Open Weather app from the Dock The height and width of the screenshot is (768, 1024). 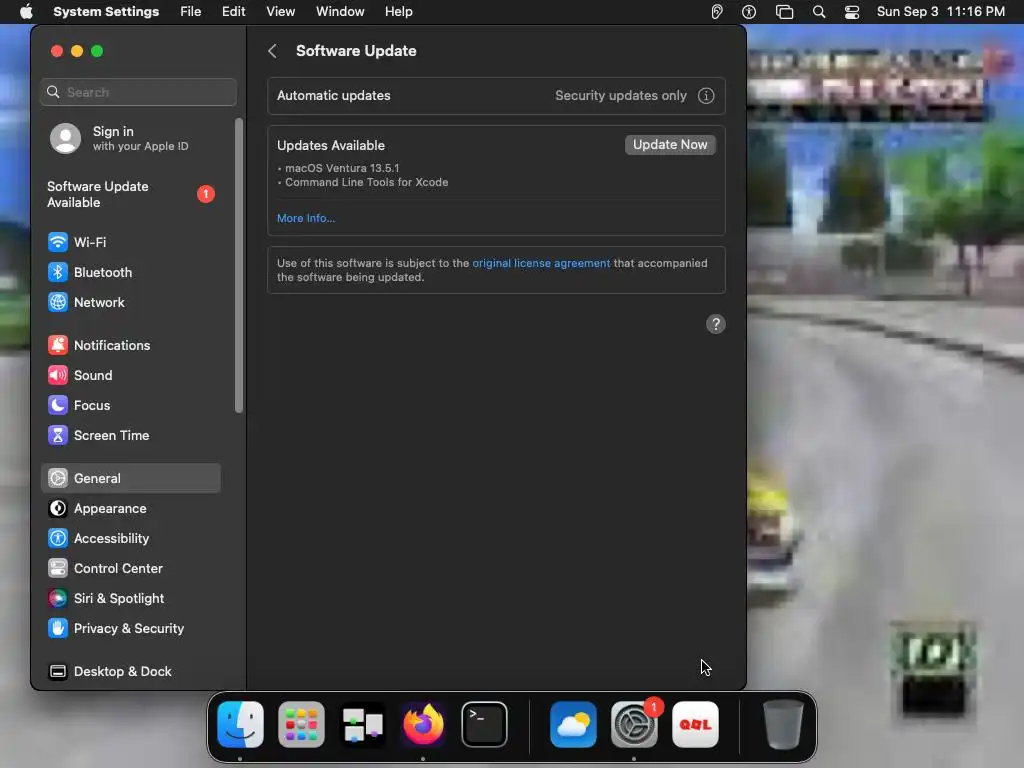tap(573, 725)
